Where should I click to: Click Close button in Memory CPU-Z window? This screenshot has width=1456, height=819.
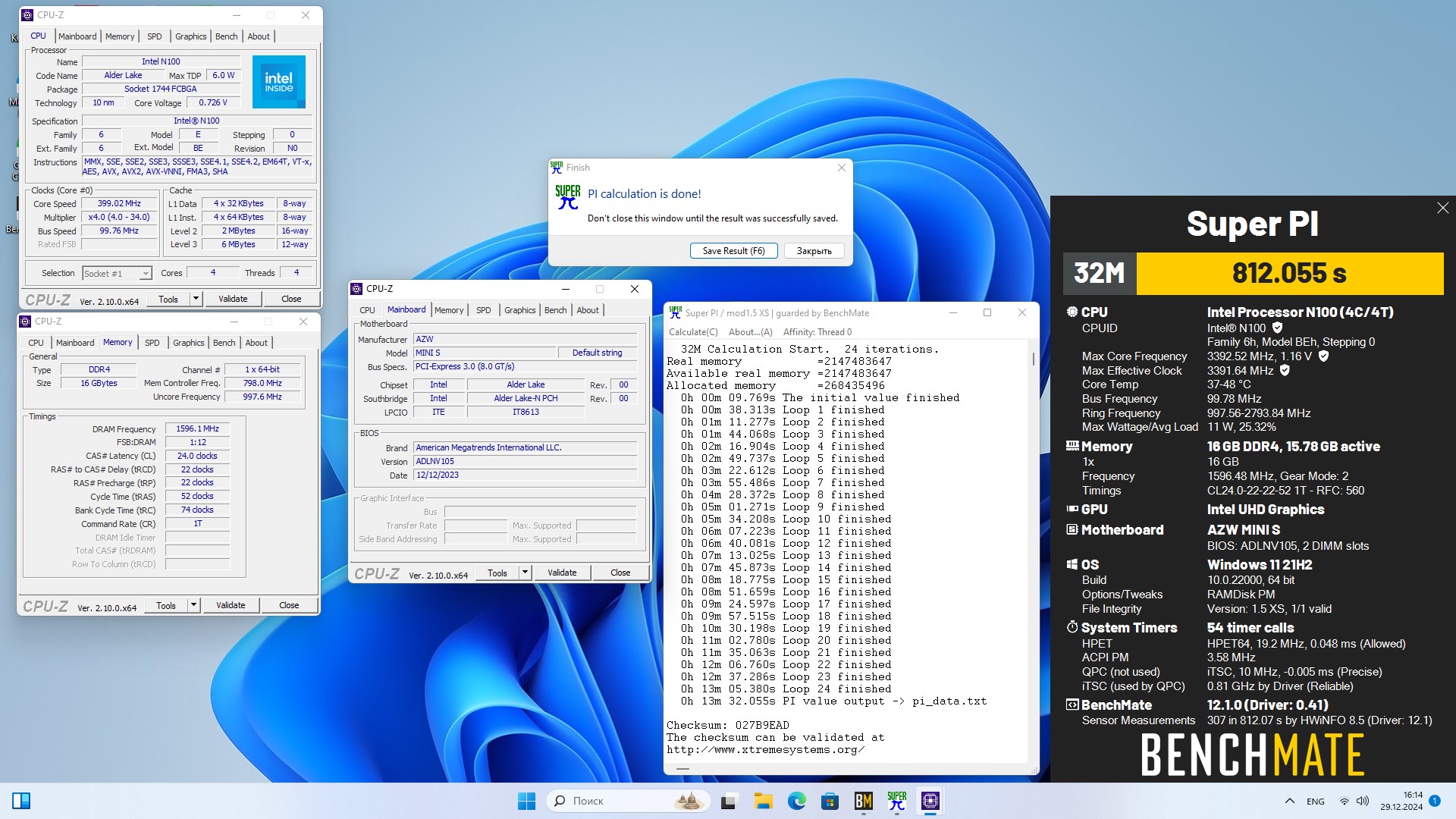click(x=289, y=605)
